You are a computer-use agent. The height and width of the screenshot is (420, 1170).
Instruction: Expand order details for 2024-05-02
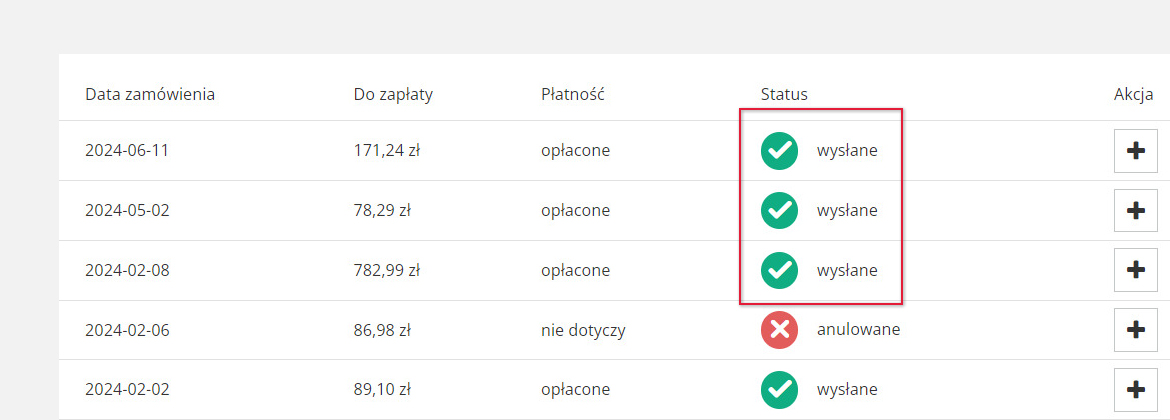tap(1135, 210)
